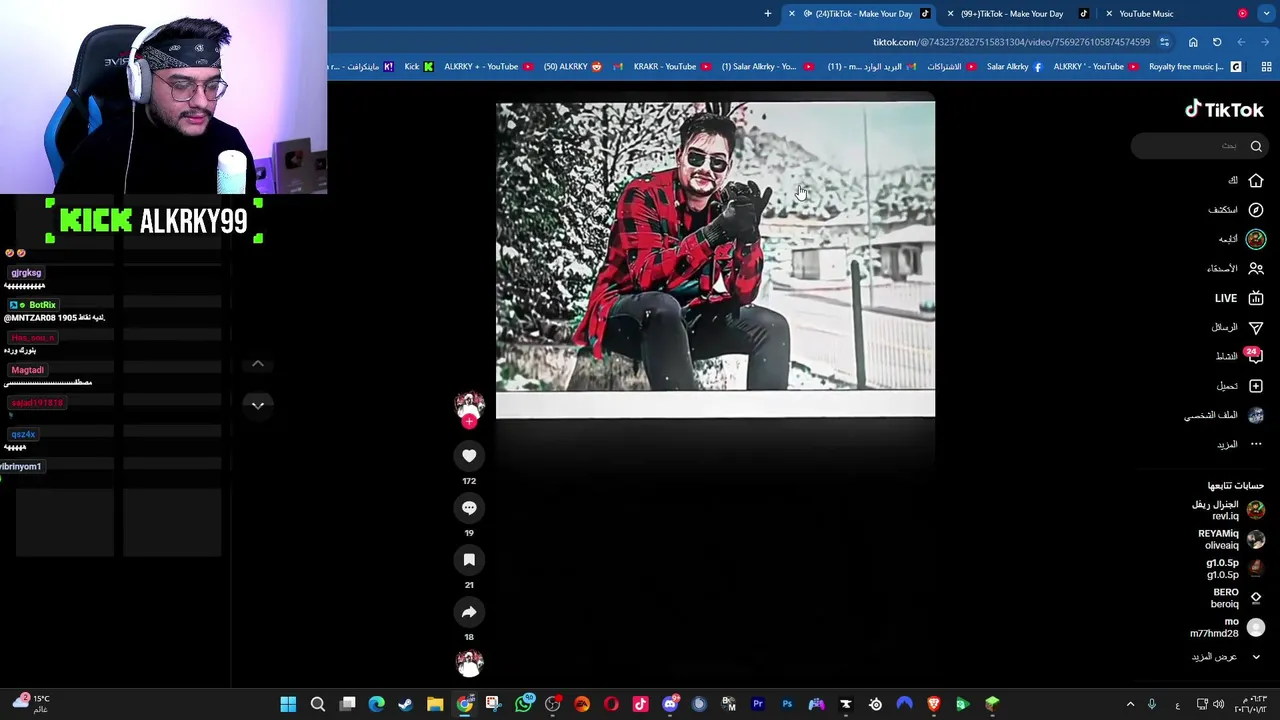Open the More three-dots menu in the sidebar

coord(1256,444)
